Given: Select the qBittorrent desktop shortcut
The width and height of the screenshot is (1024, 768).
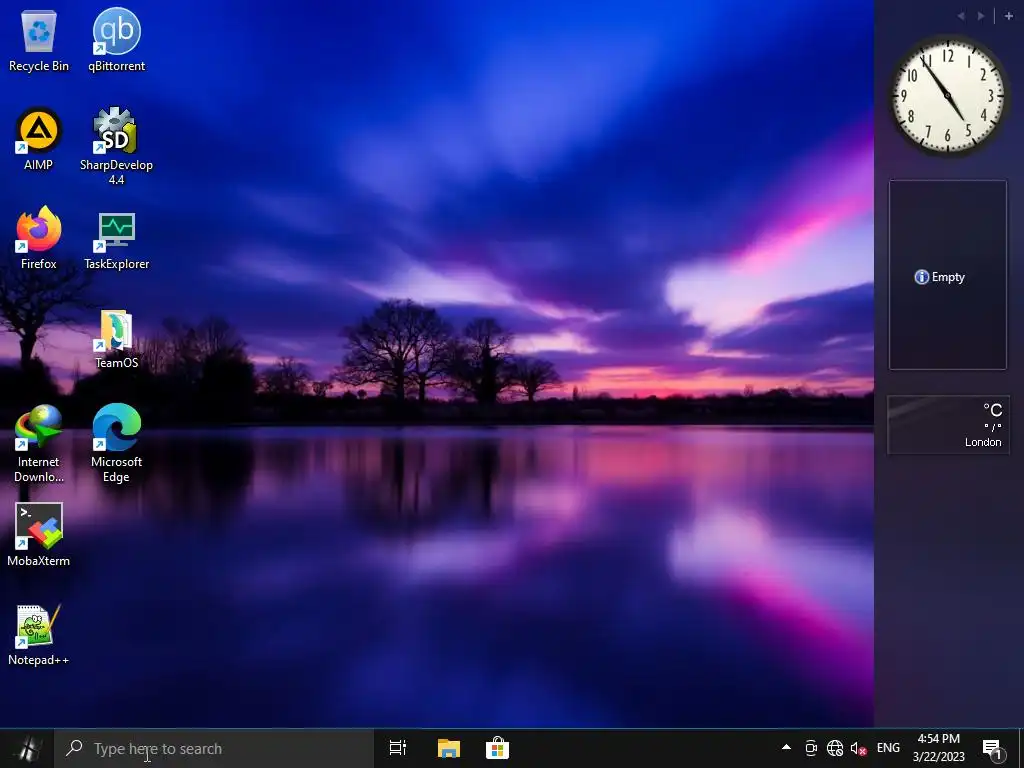Looking at the screenshot, I should [x=116, y=41].
